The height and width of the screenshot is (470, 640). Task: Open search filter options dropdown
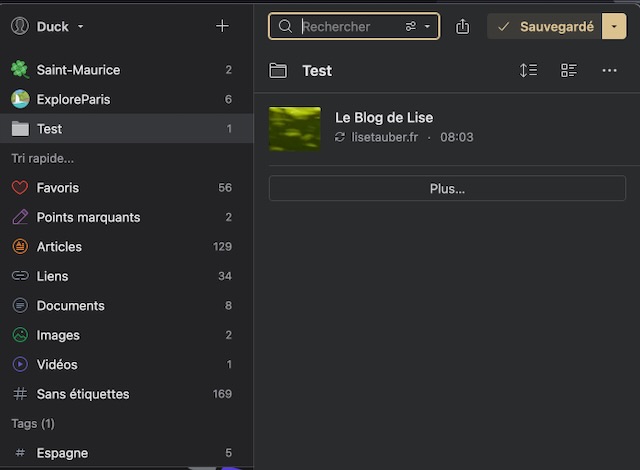tap(417, 27)
